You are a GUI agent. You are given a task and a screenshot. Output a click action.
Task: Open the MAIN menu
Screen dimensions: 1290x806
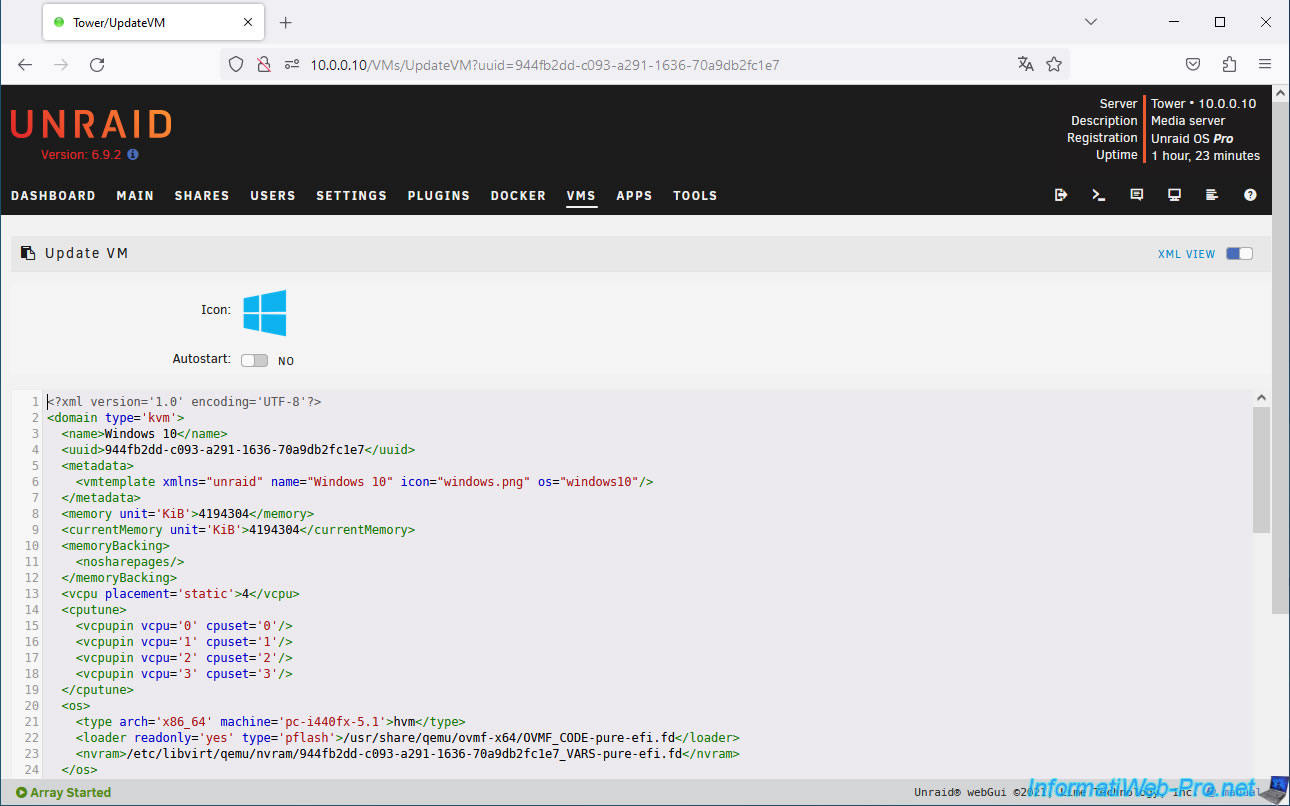click(x=135, y=196)
